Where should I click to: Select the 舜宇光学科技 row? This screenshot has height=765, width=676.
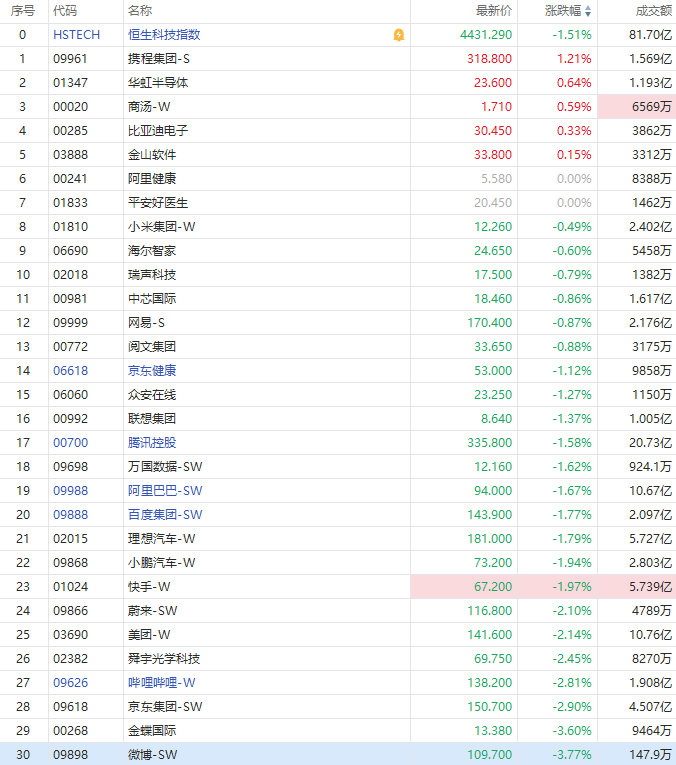338,659
